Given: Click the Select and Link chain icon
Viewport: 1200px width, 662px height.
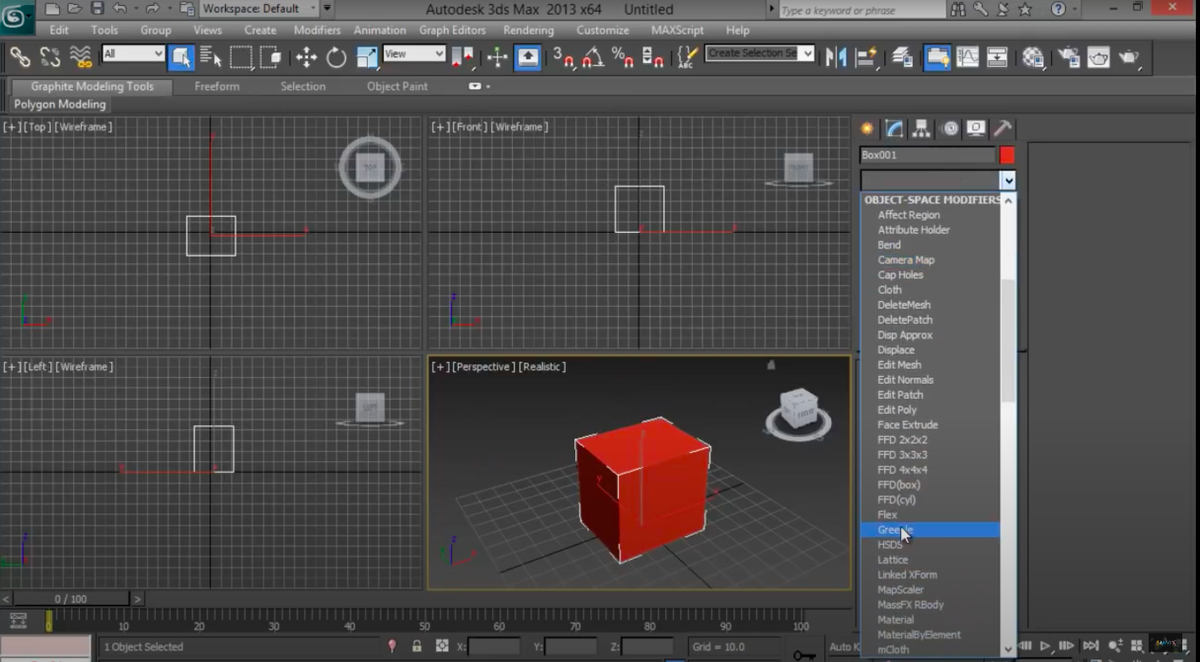Looking at the screenshot, I should pyautogui.click(x=19, y=57).
